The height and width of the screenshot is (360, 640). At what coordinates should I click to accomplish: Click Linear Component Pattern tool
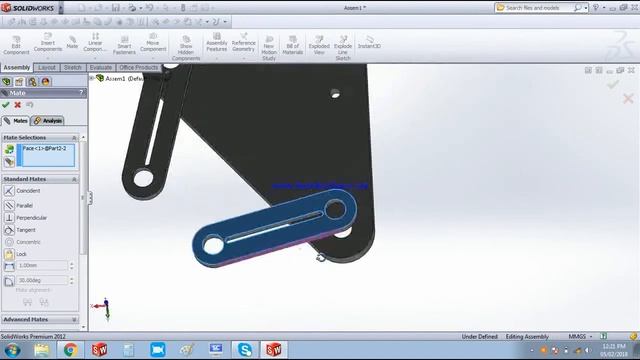pos(95,42)
